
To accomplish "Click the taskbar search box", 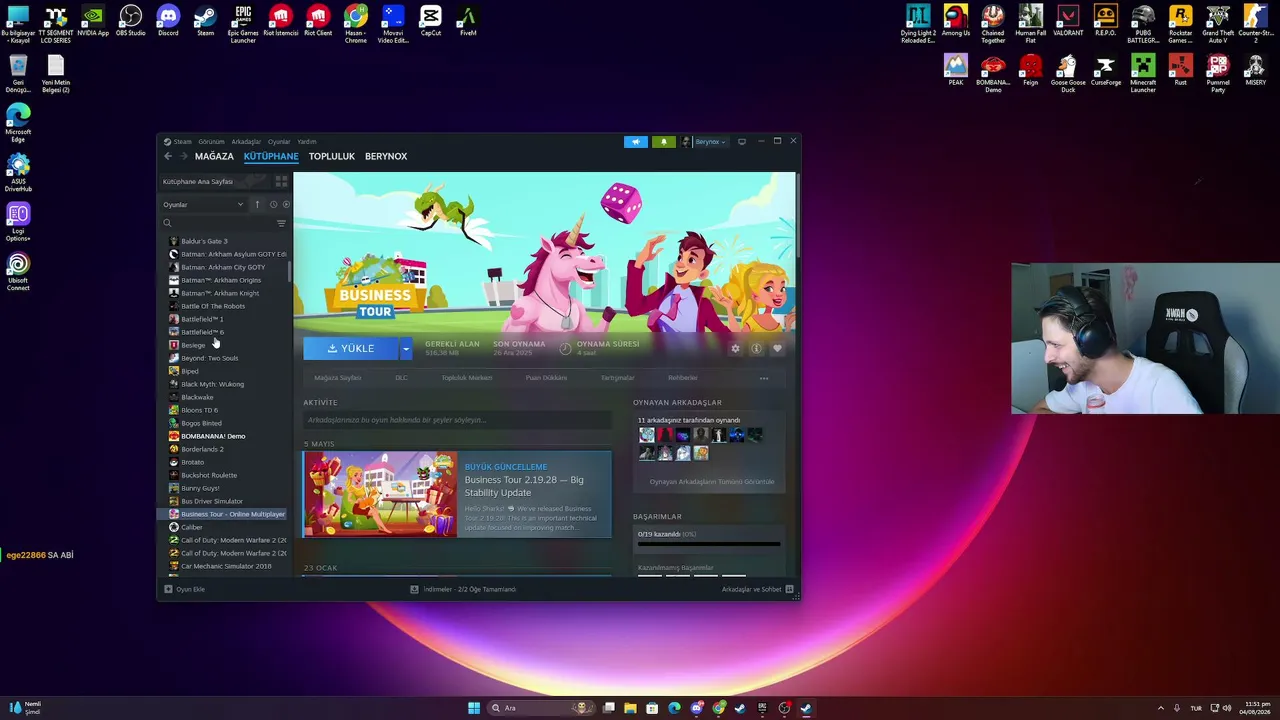I will point(540,708).
